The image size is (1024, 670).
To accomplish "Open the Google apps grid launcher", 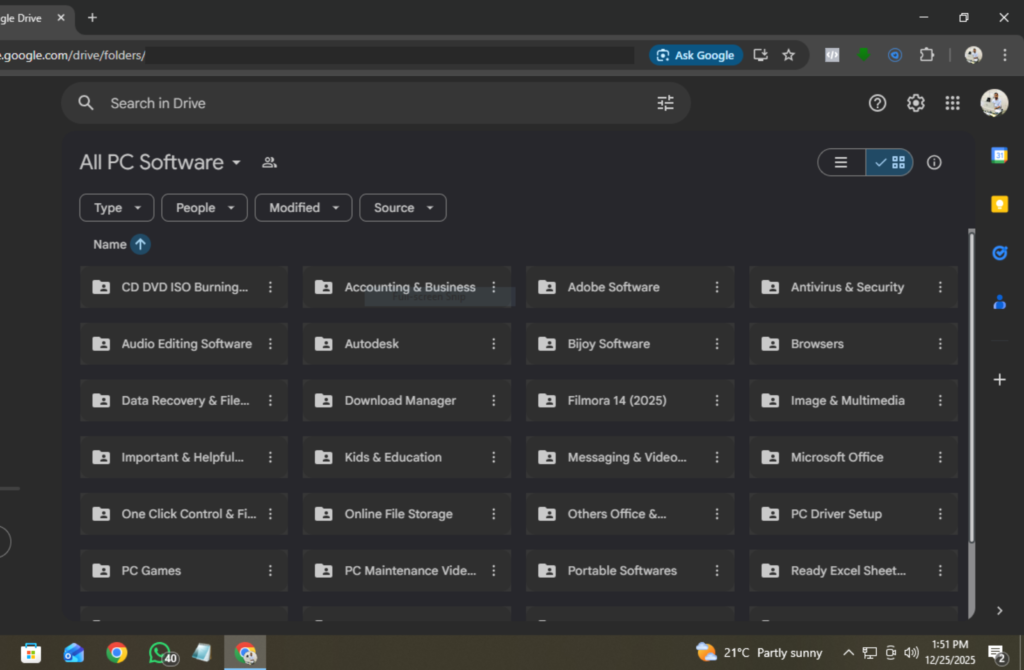I will 952,103.
